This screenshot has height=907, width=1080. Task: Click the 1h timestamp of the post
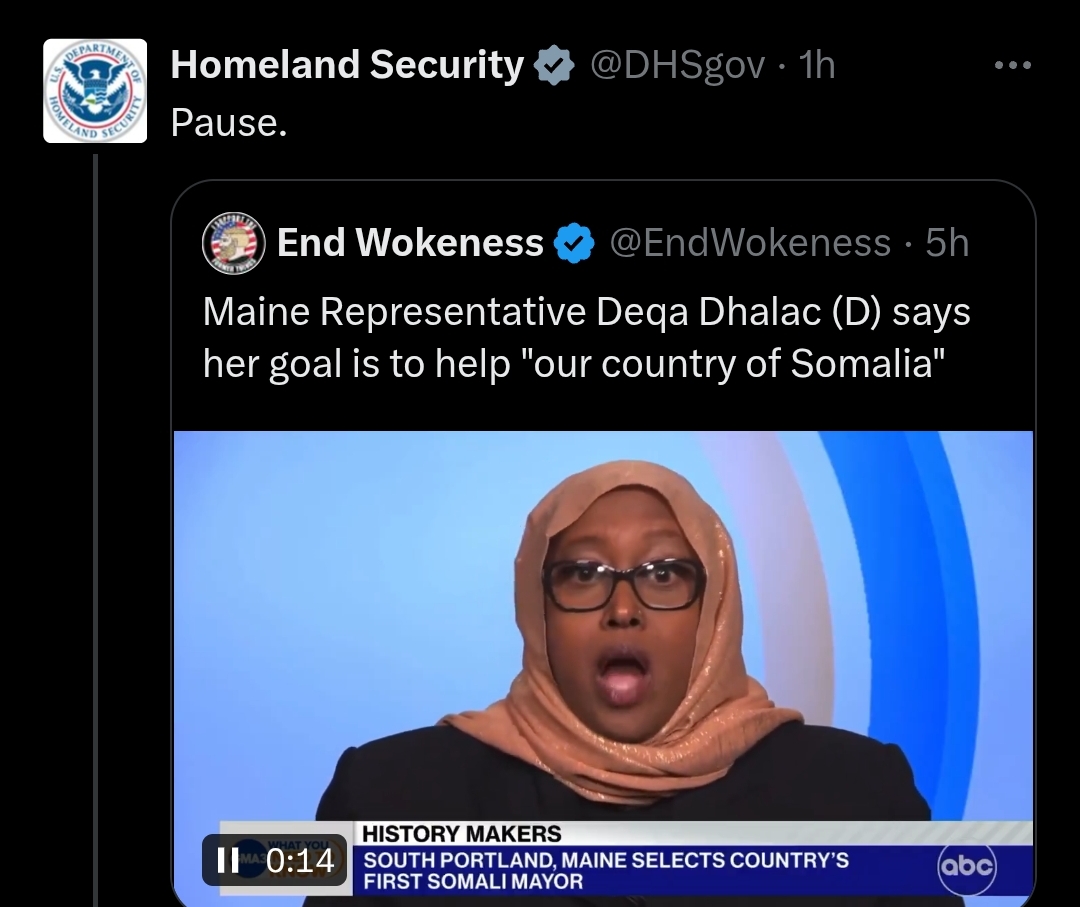817,65
